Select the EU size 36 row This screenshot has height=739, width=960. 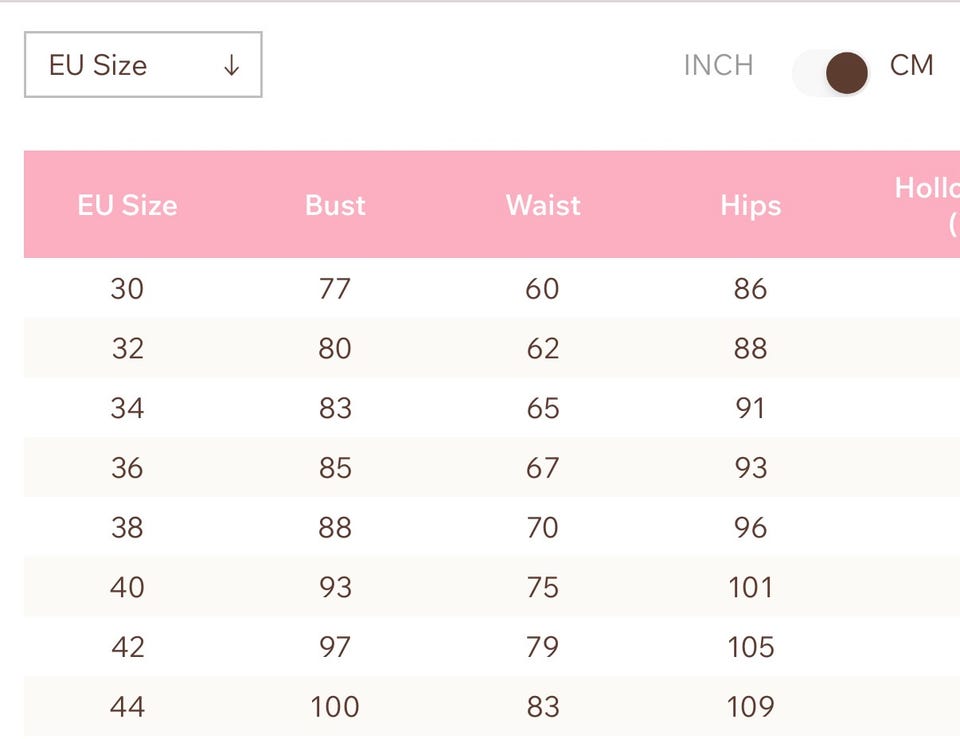(x=492, y=467)
